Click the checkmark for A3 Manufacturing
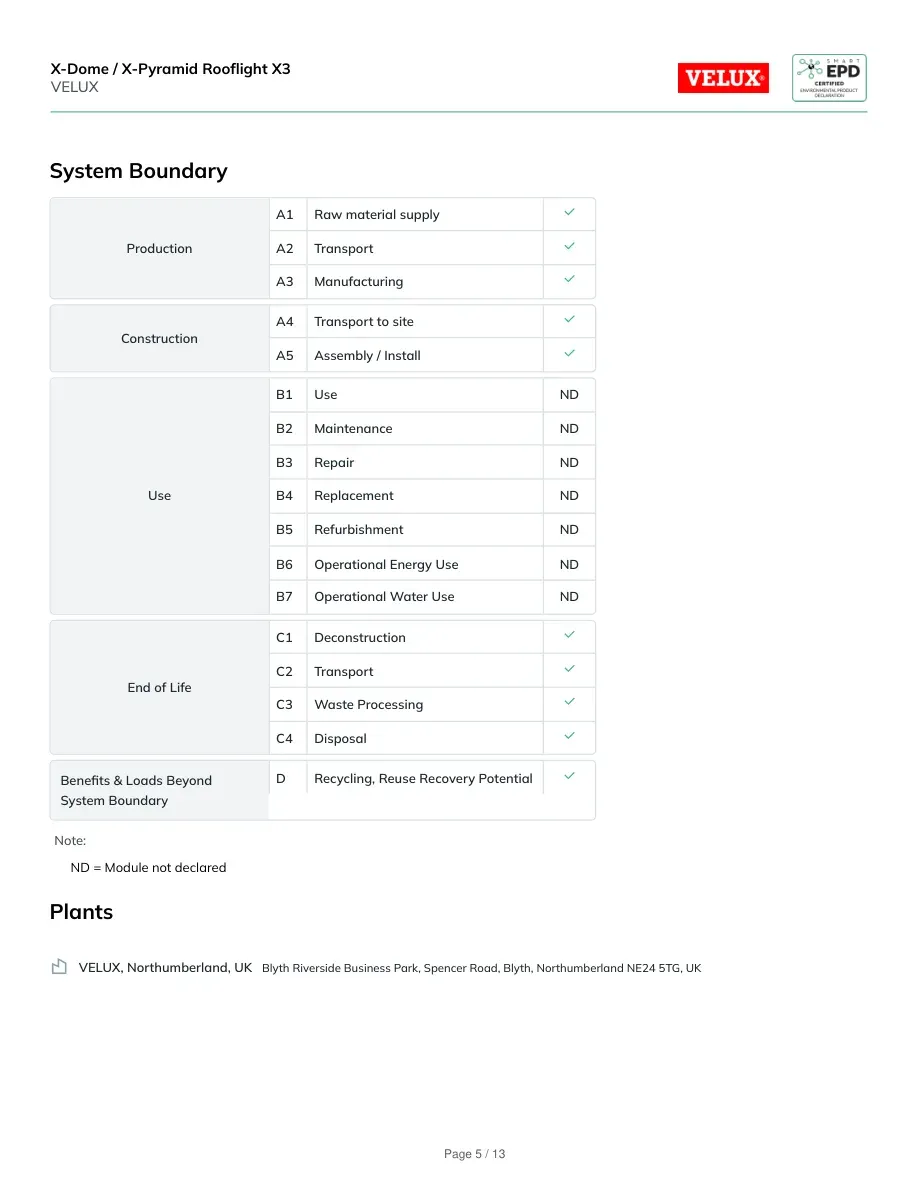918x1188 pixels. point(569,279)
